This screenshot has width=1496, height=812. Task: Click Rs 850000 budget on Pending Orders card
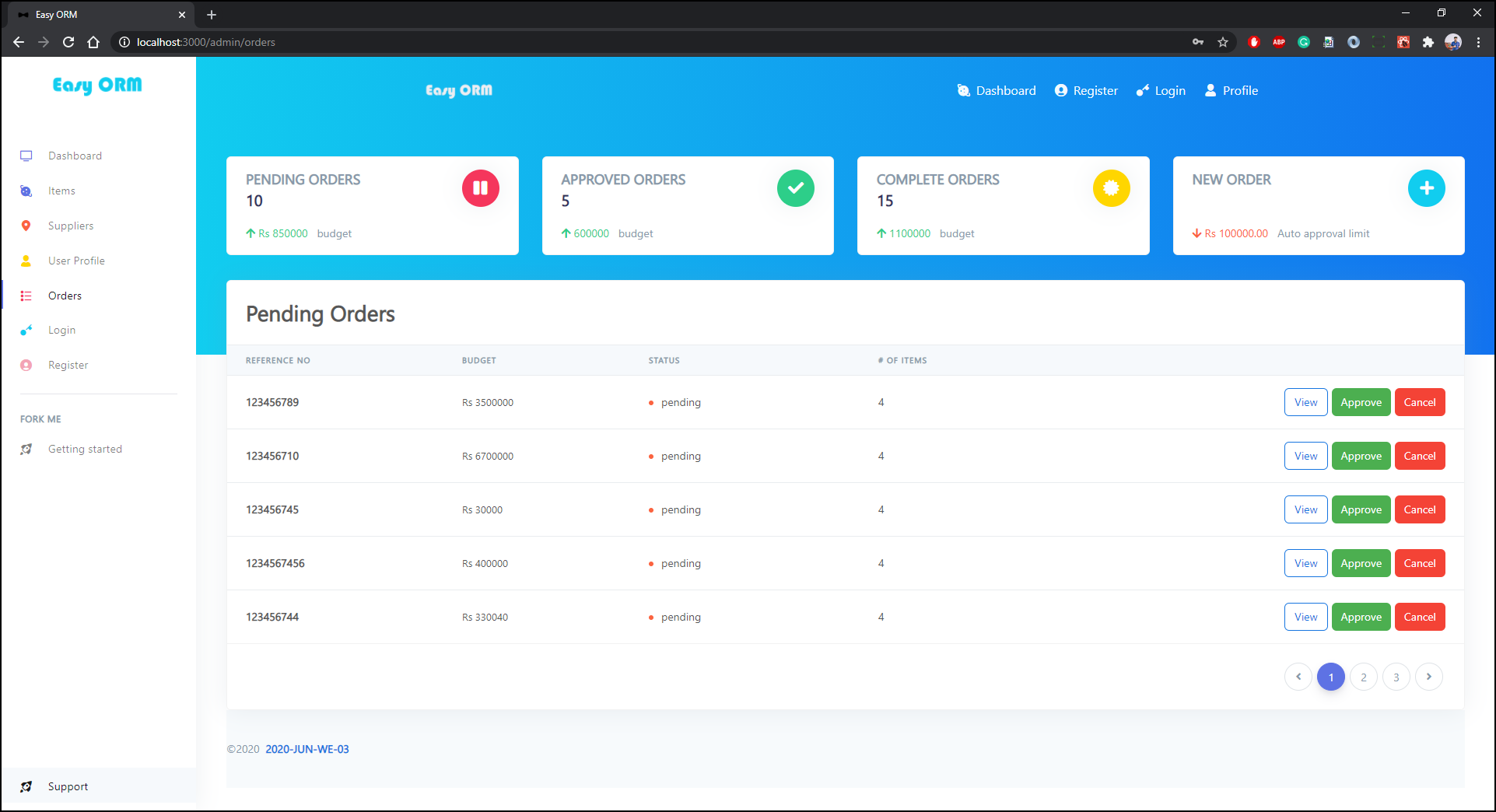(283, 233)
